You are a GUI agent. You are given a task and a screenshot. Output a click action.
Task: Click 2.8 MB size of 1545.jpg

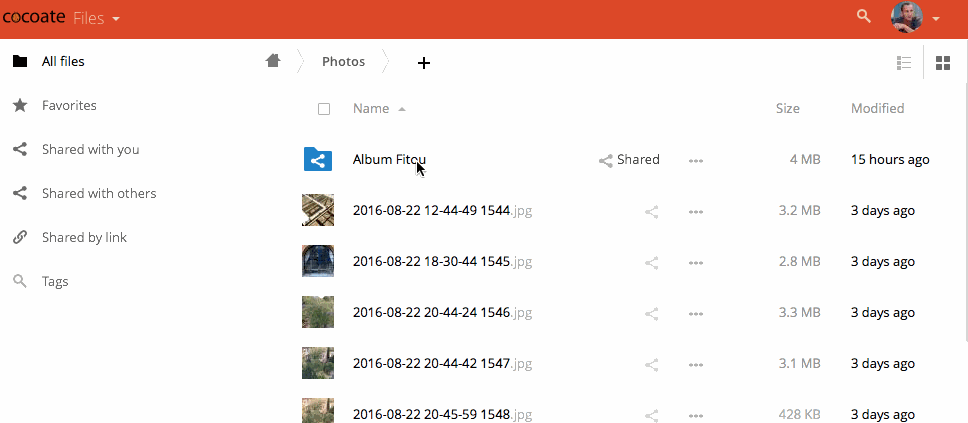coord(799,261)
